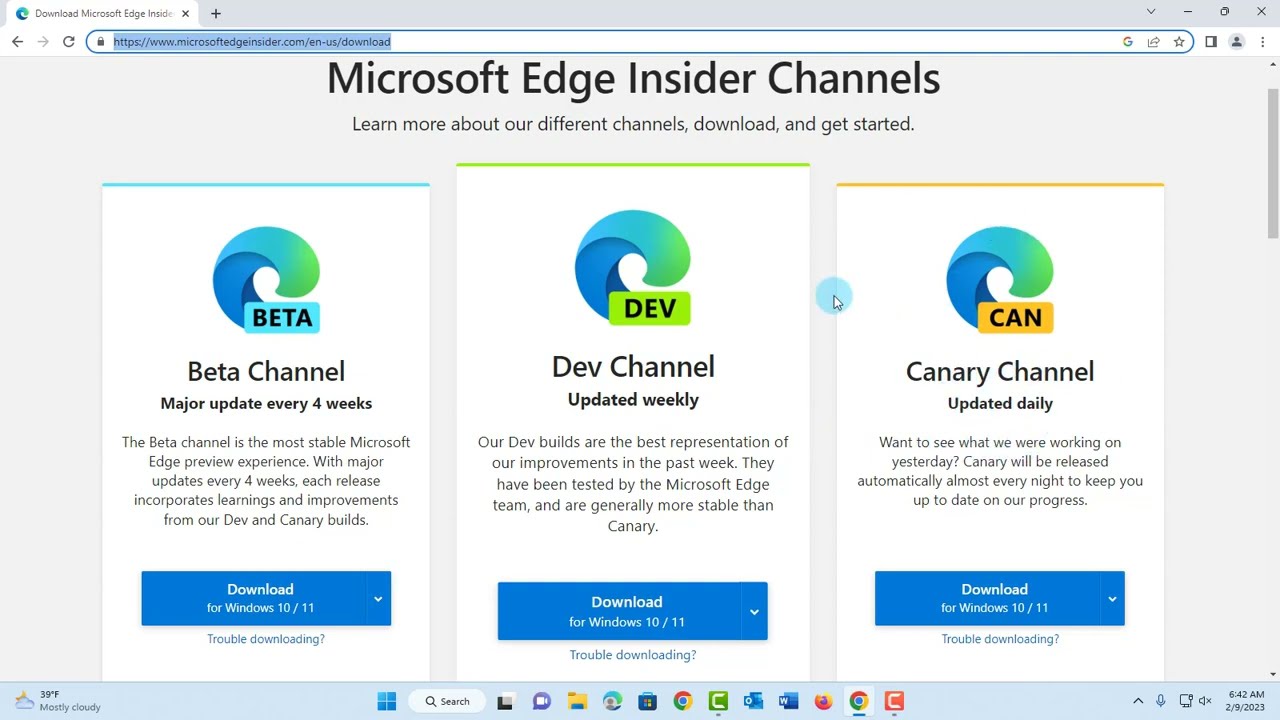The image size is (1280, 720).
Task: Click the muted volume tray icon
Action: [1205, 701]
